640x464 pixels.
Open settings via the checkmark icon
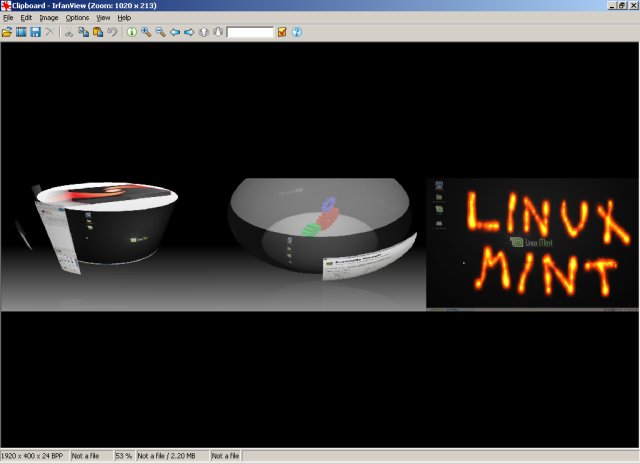click(282, 32)
